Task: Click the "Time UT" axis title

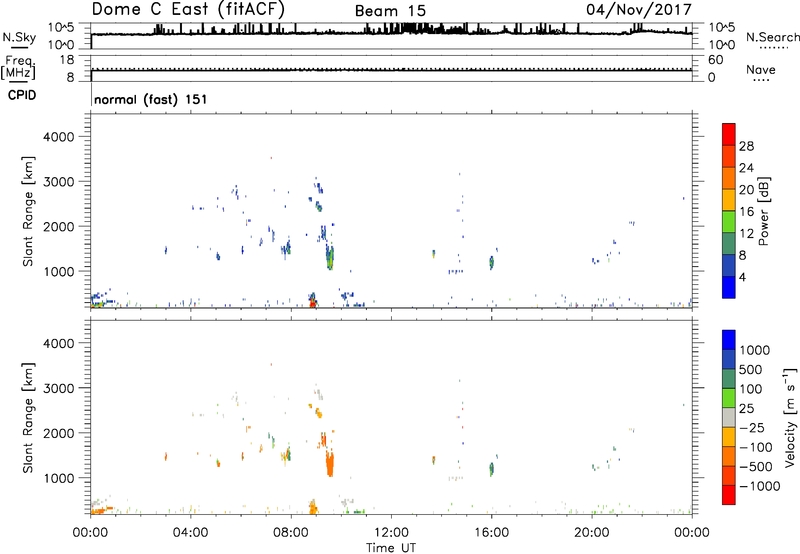Action: point(391,548)
